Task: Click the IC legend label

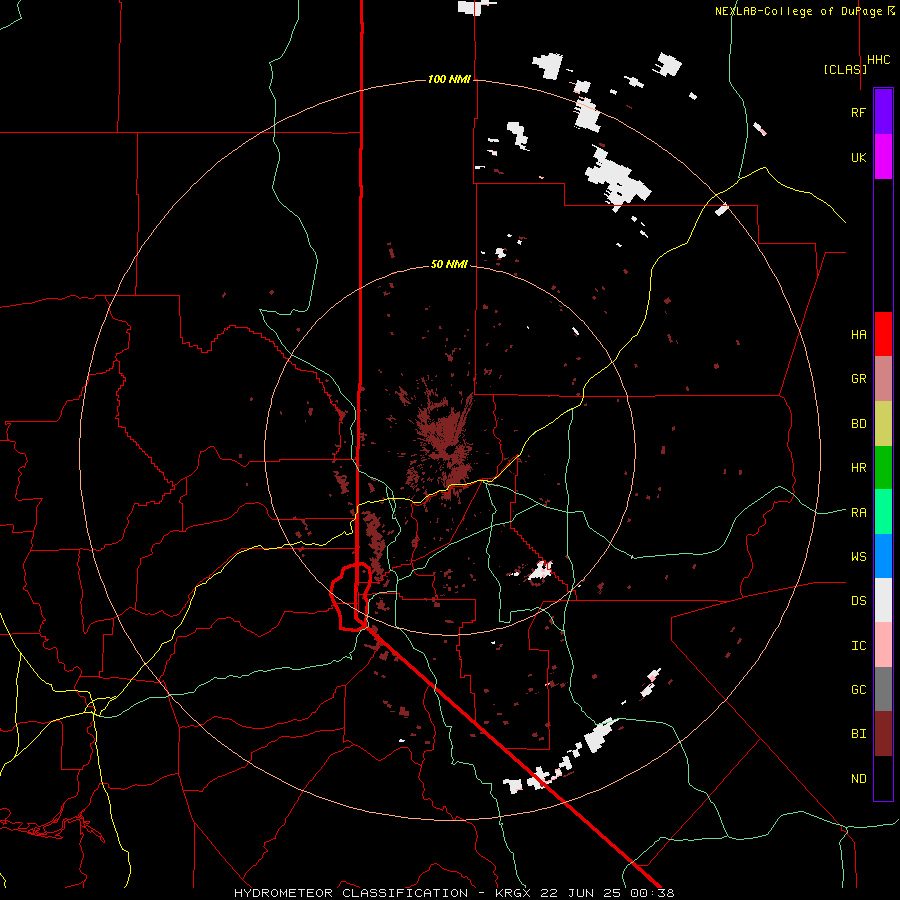Action: pos(858,646)
